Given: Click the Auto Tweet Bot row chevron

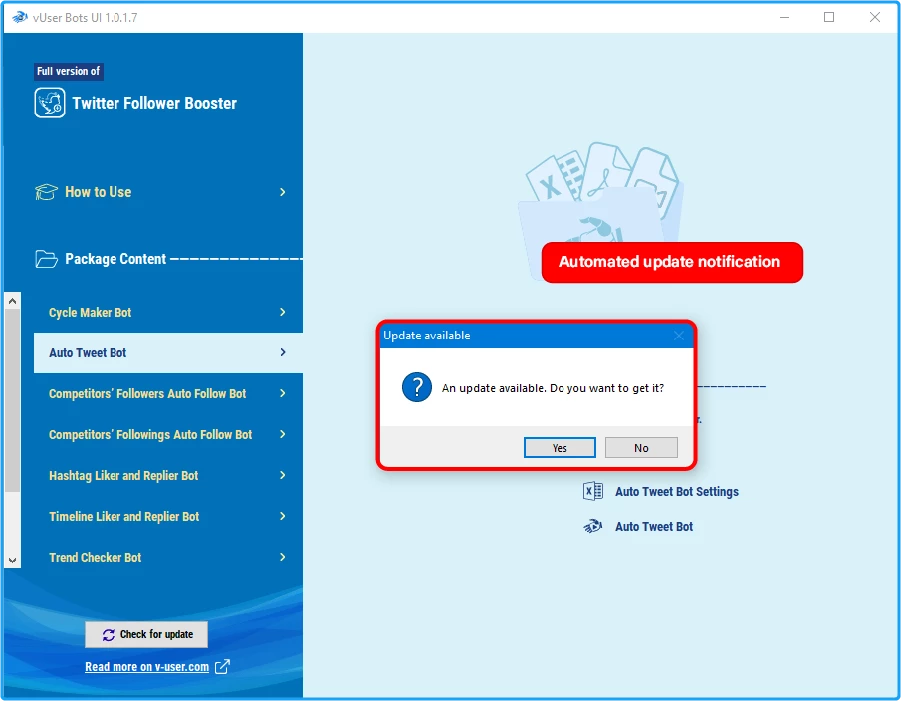Looking at the screenshot, I should (x=282, y=352).
